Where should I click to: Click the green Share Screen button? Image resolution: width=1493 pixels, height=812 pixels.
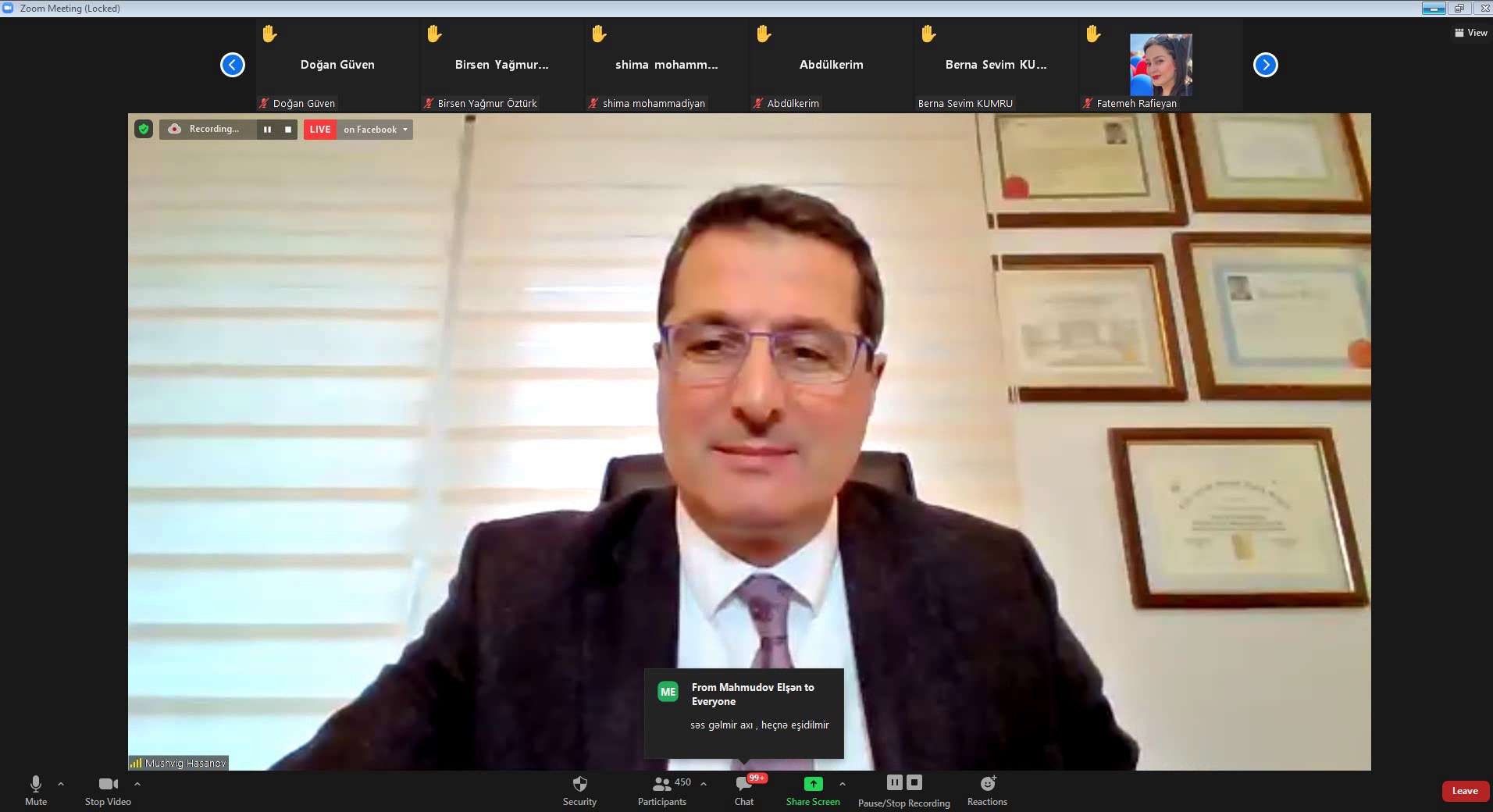[x=813, y=790]
